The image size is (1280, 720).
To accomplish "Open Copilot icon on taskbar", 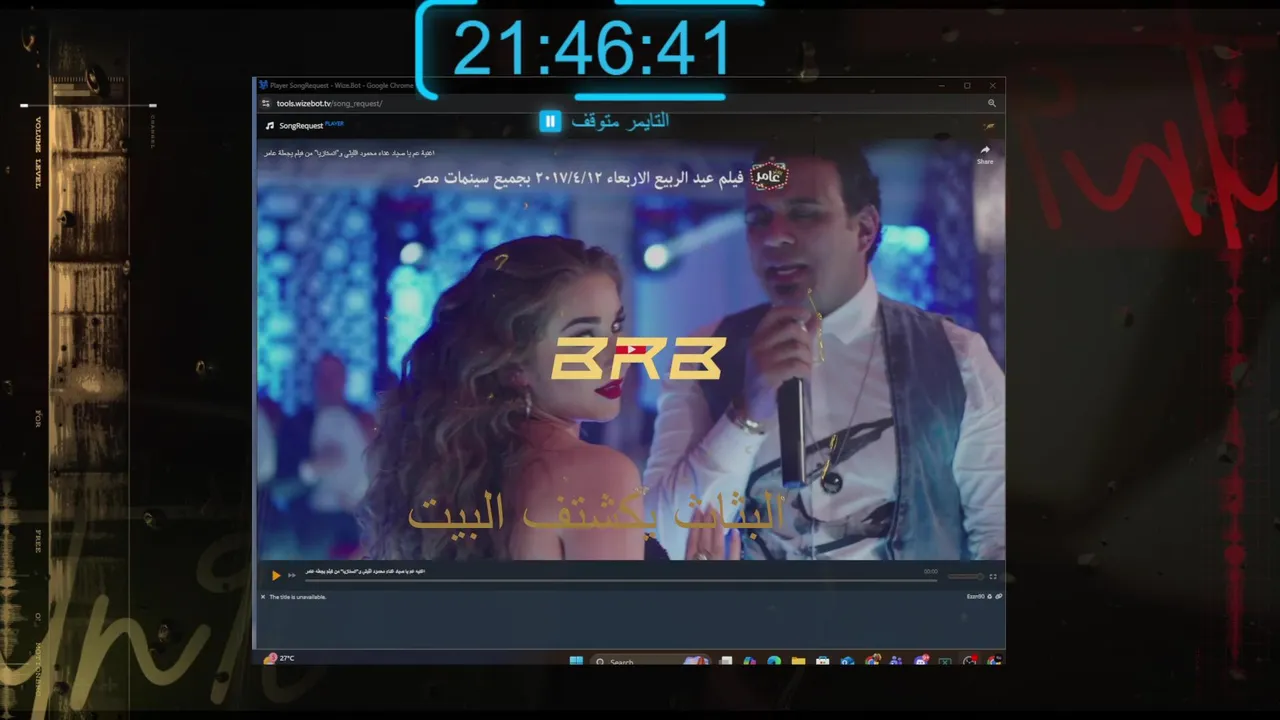I will tap(750, 661).
